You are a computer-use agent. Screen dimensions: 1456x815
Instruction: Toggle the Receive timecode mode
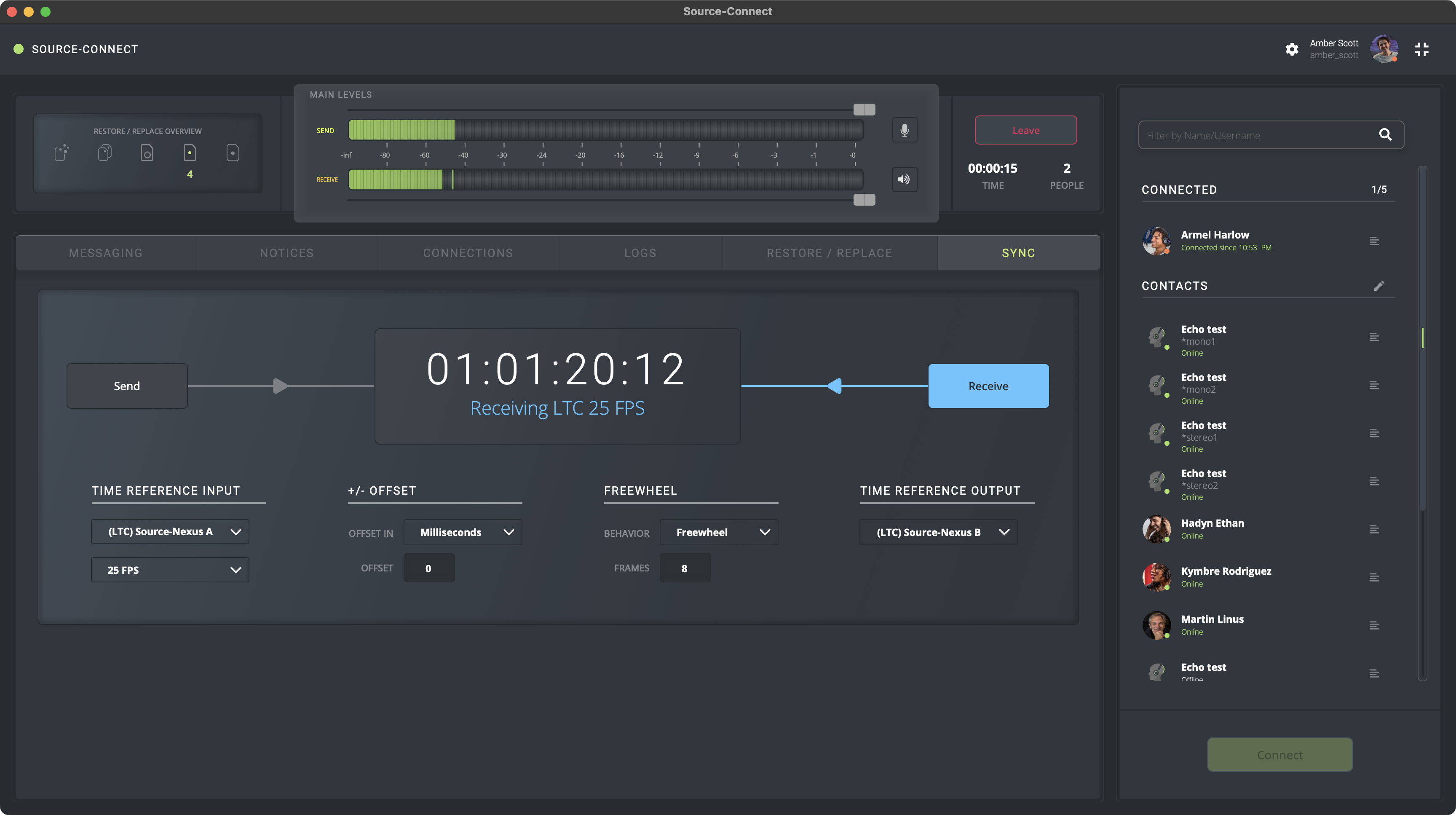point(988,386)
